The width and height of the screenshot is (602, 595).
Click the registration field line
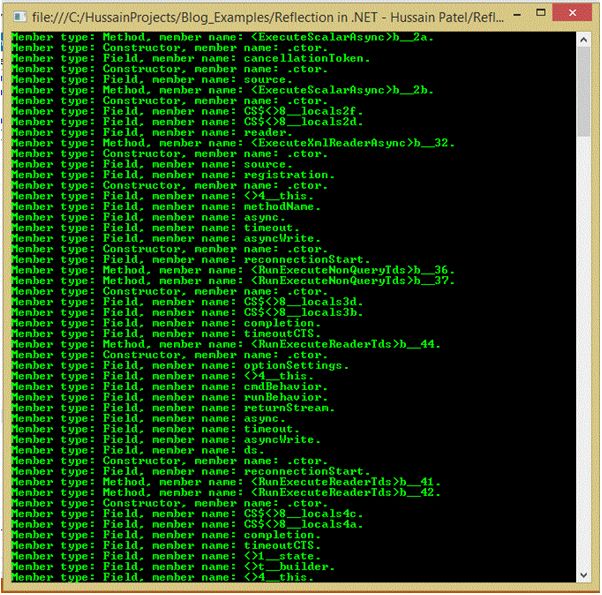173,175
